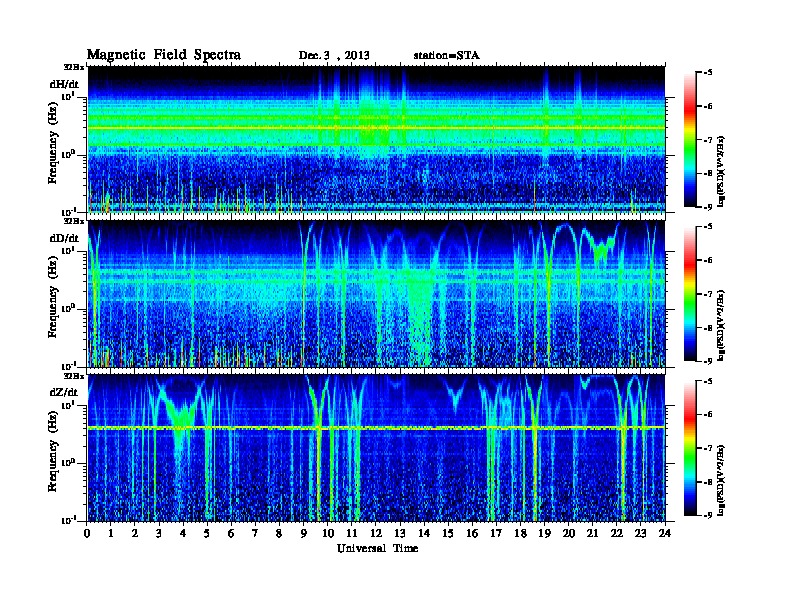
Task: Click the '-8' value on dD/dt color scale
Action: [x=708, y=327]
